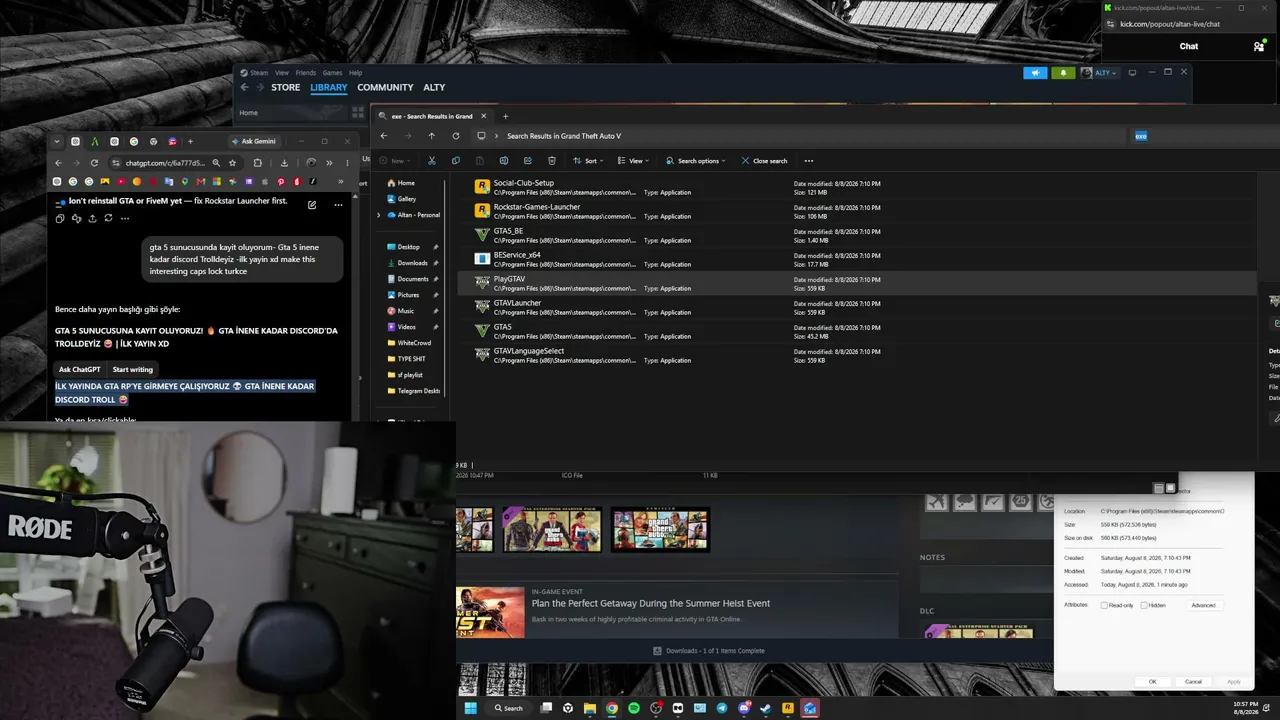This screenshot has height=720, width=1280.
Task: Open the Sort dropdown in Explorer
Action: click(x=588, y=161)
